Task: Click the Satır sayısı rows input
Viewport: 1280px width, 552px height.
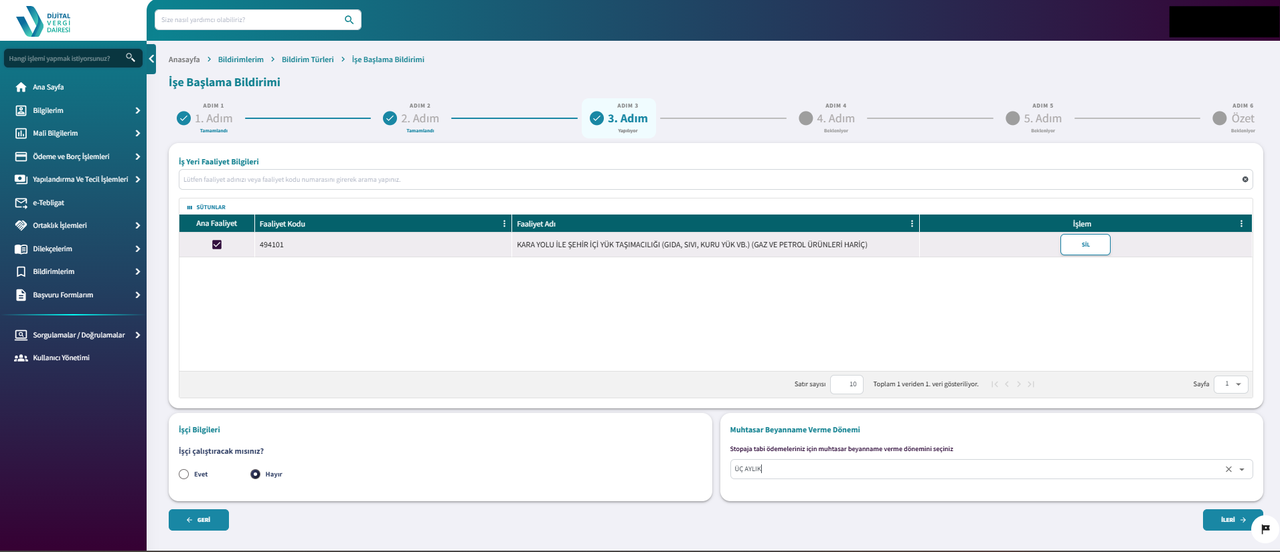Action: click(847, 384)
